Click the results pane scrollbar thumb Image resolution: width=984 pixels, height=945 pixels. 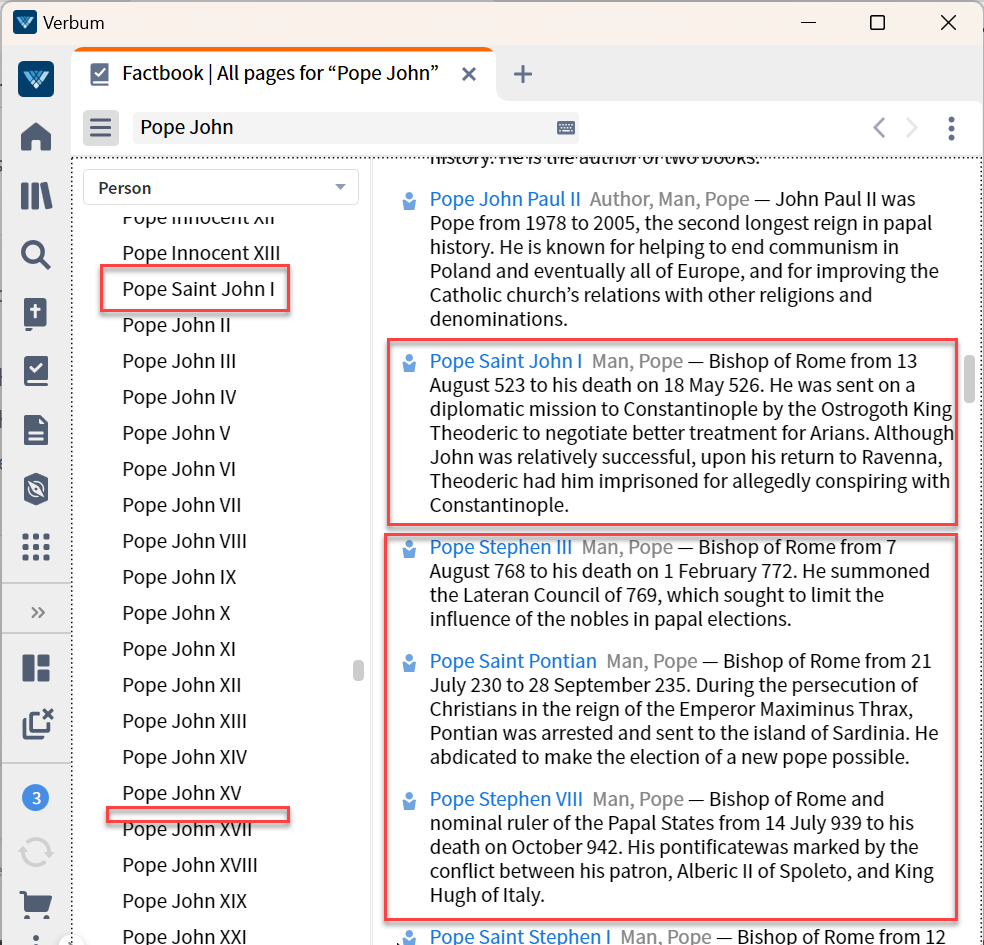970,378
